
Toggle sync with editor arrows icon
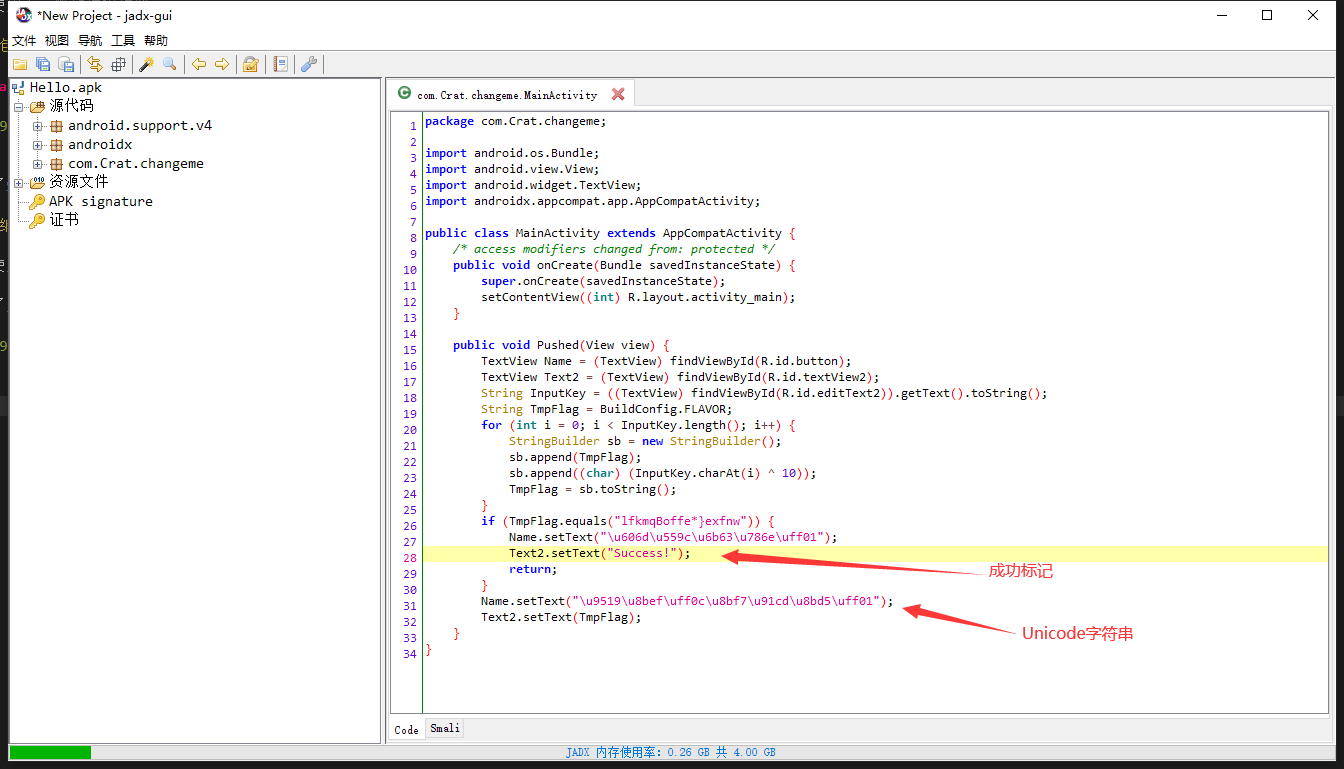click(95, 64)
